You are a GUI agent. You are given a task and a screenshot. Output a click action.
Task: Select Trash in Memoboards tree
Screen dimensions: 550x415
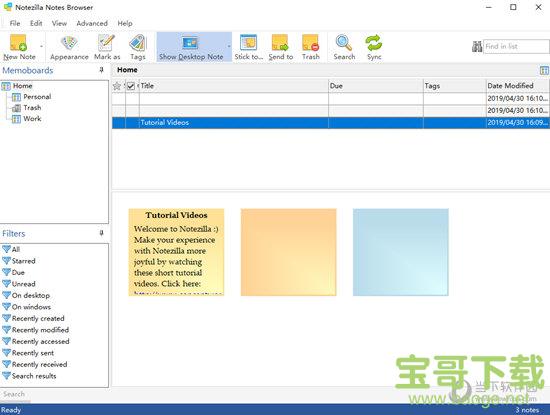pyautogui.click(x=32, y=108)
